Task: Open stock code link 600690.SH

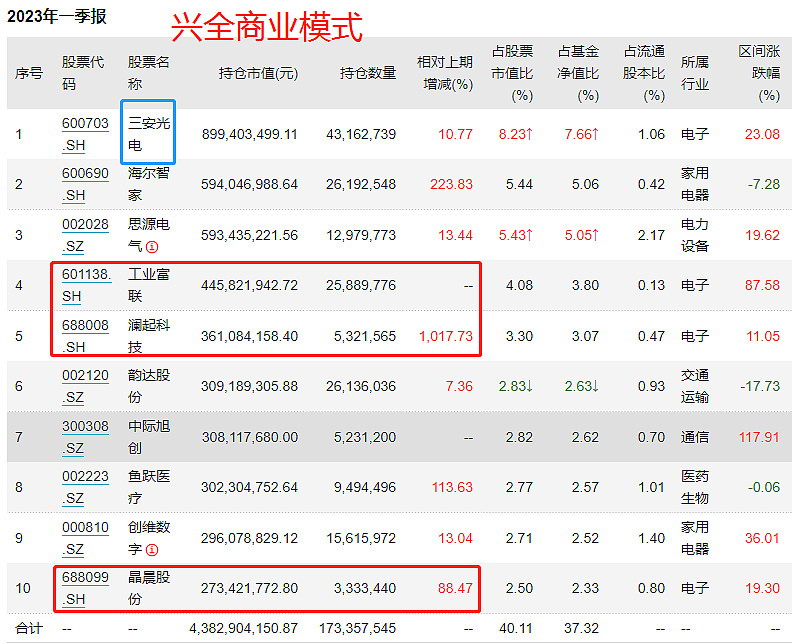Action: click(x=85, y=184)
